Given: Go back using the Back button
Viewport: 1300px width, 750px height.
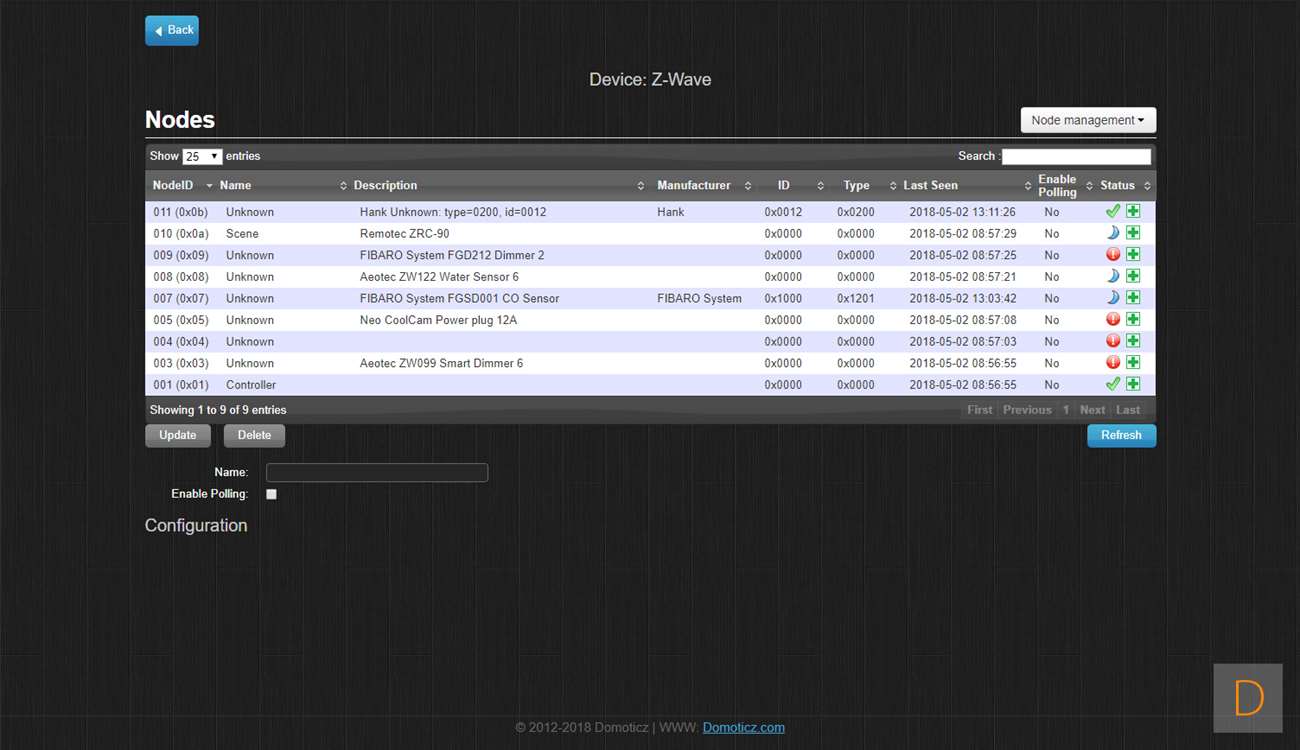Looking at the screenshot, I should 172,30.
